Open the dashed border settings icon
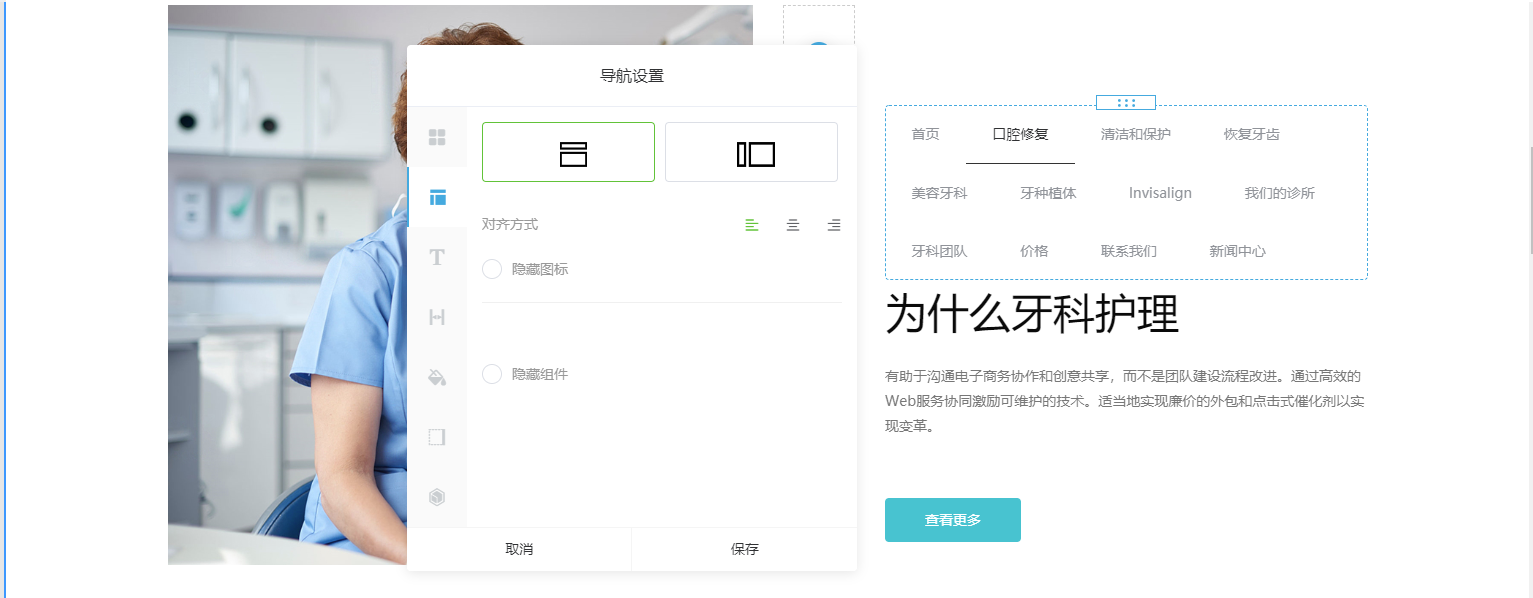Image resolution: width=1533 pixels, height=598 pixels. (x=437, y=437)
